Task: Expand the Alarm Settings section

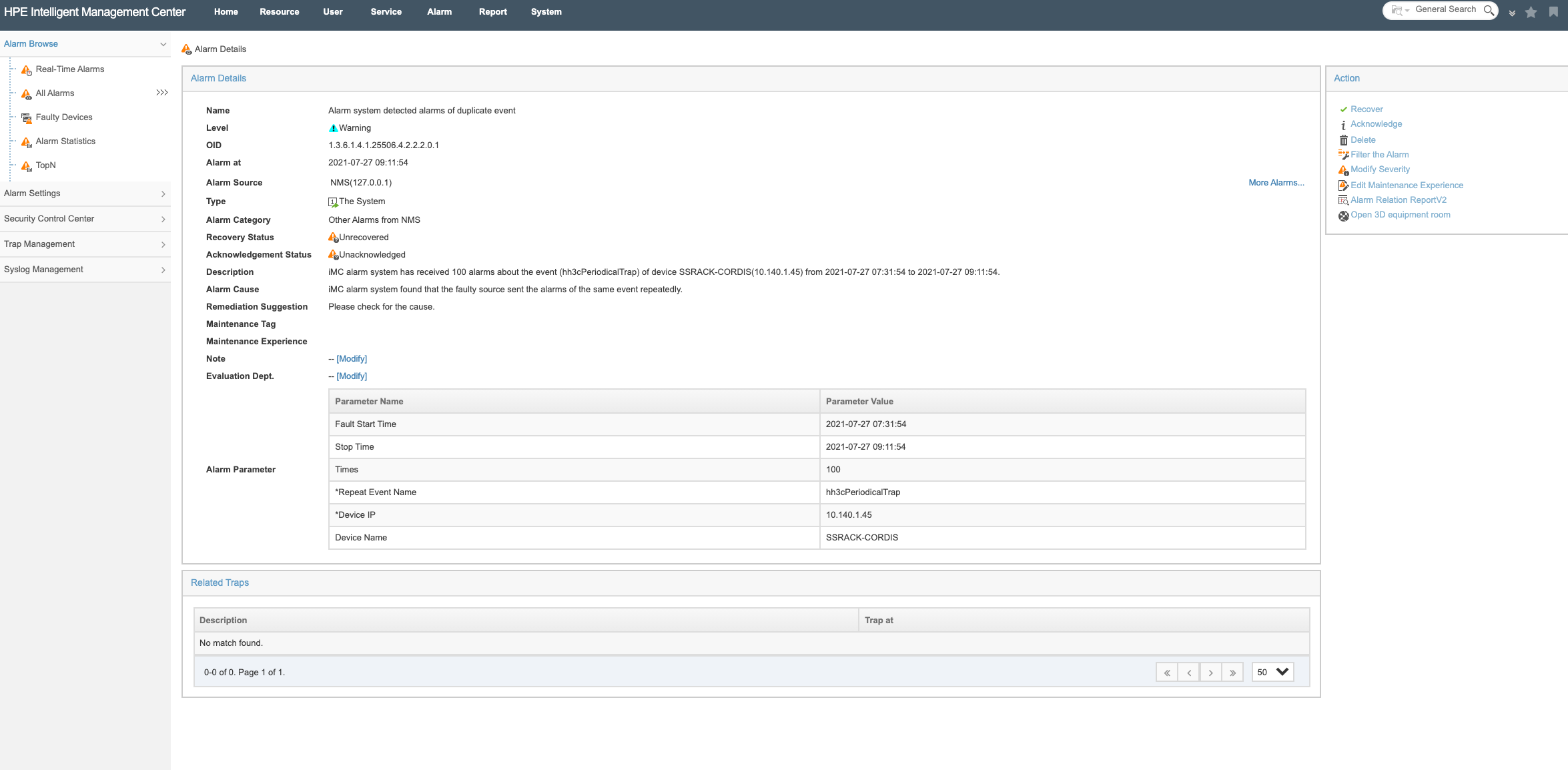Action: 163,194
